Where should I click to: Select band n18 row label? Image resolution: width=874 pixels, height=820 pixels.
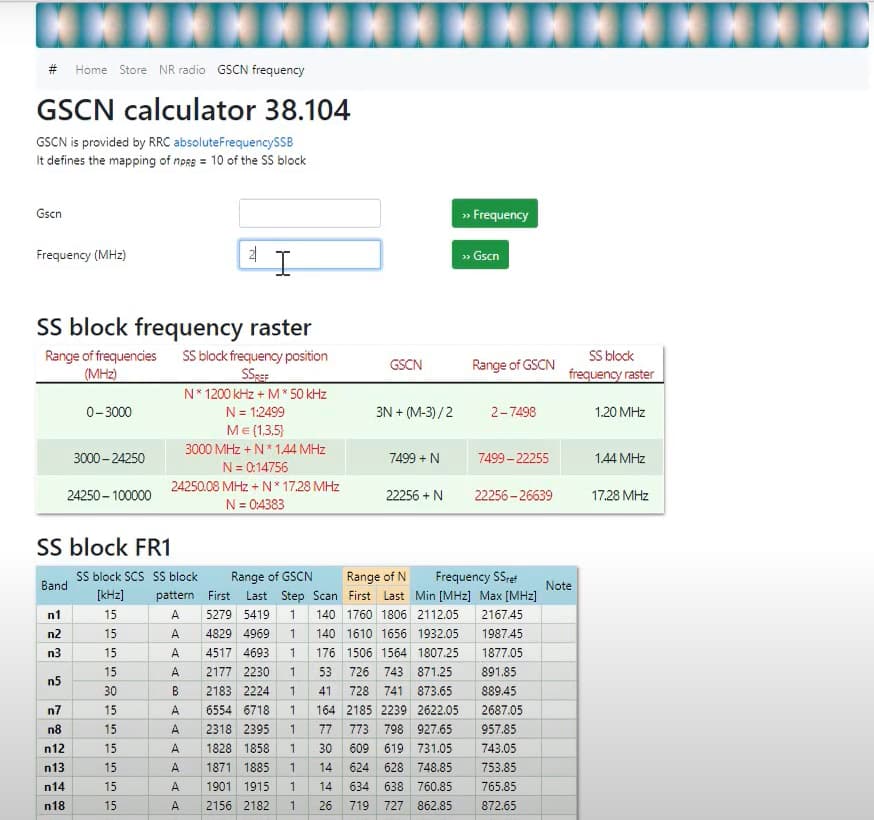tap(54, 806)
